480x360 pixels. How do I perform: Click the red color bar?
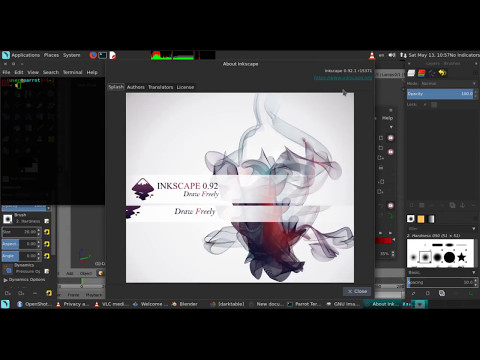(383, 240)
